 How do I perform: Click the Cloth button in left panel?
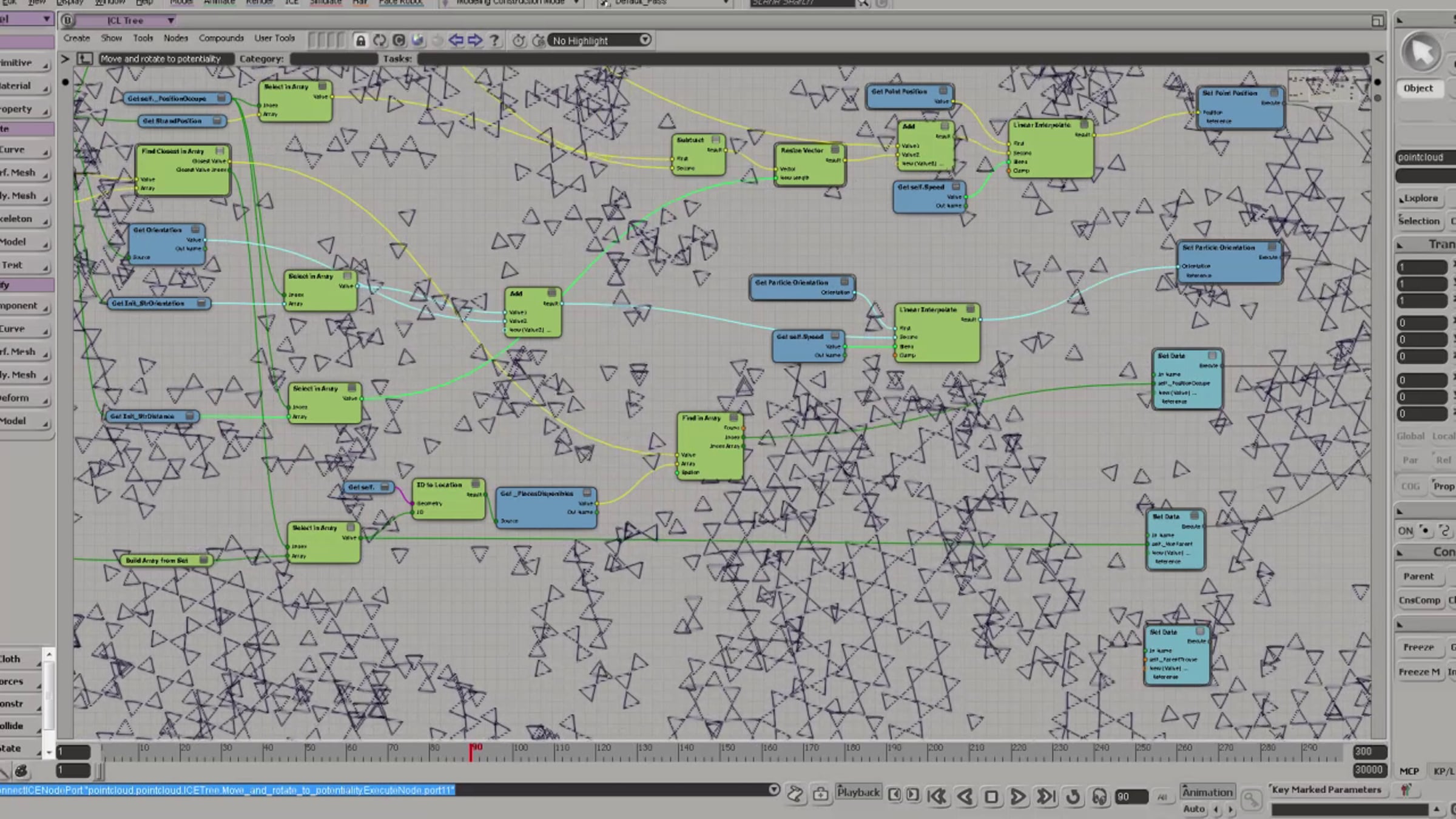tap(19, 659)
